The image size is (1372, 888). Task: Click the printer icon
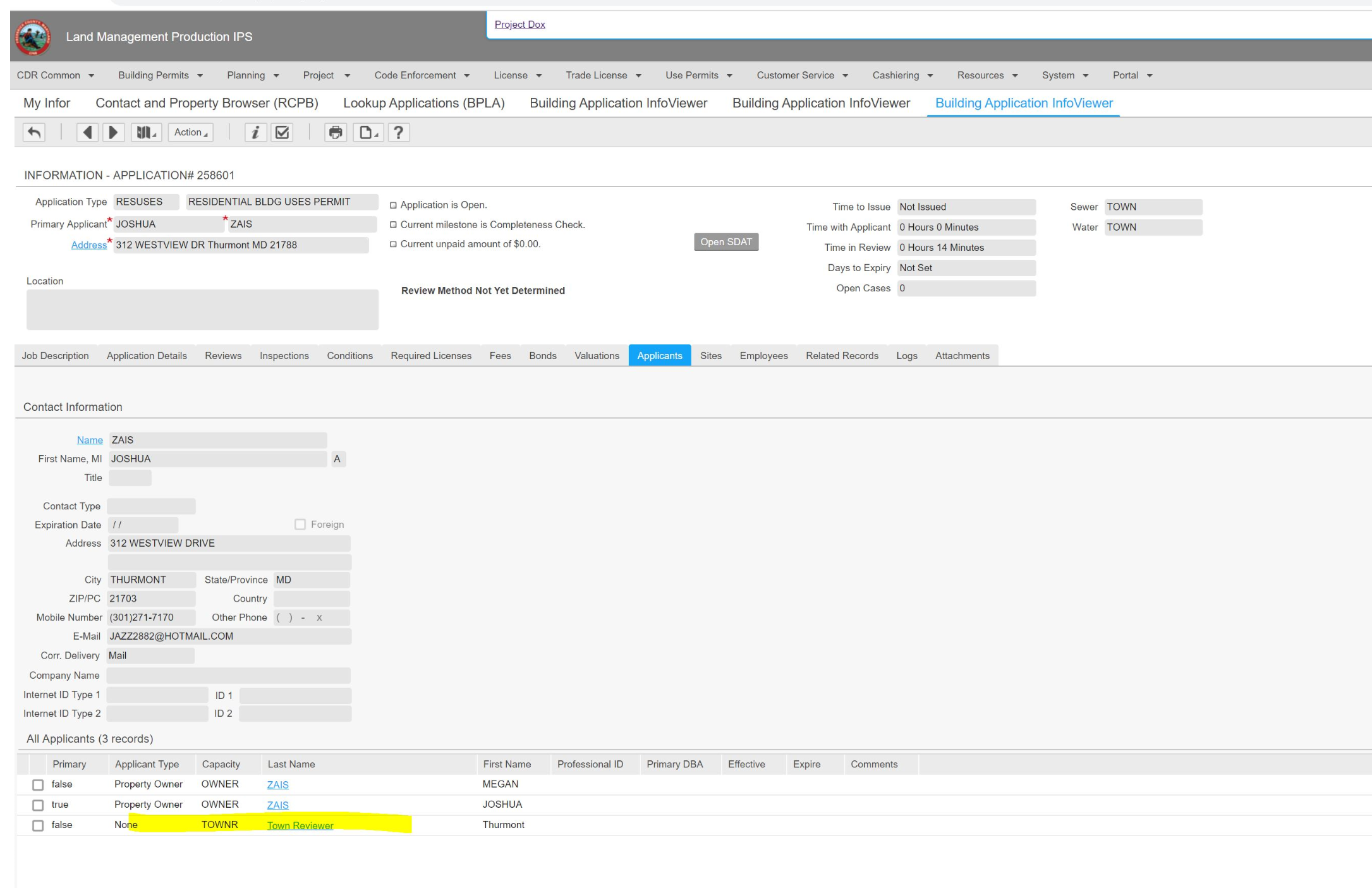click(x=336, y=132)
